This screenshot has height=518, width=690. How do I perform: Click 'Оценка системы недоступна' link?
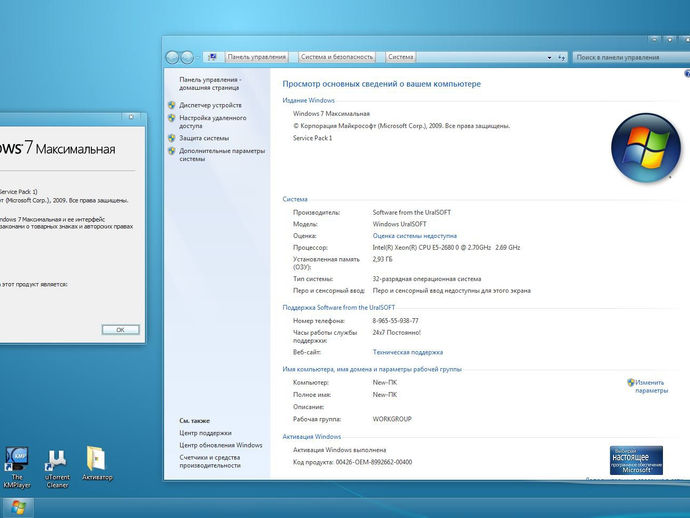415,236
